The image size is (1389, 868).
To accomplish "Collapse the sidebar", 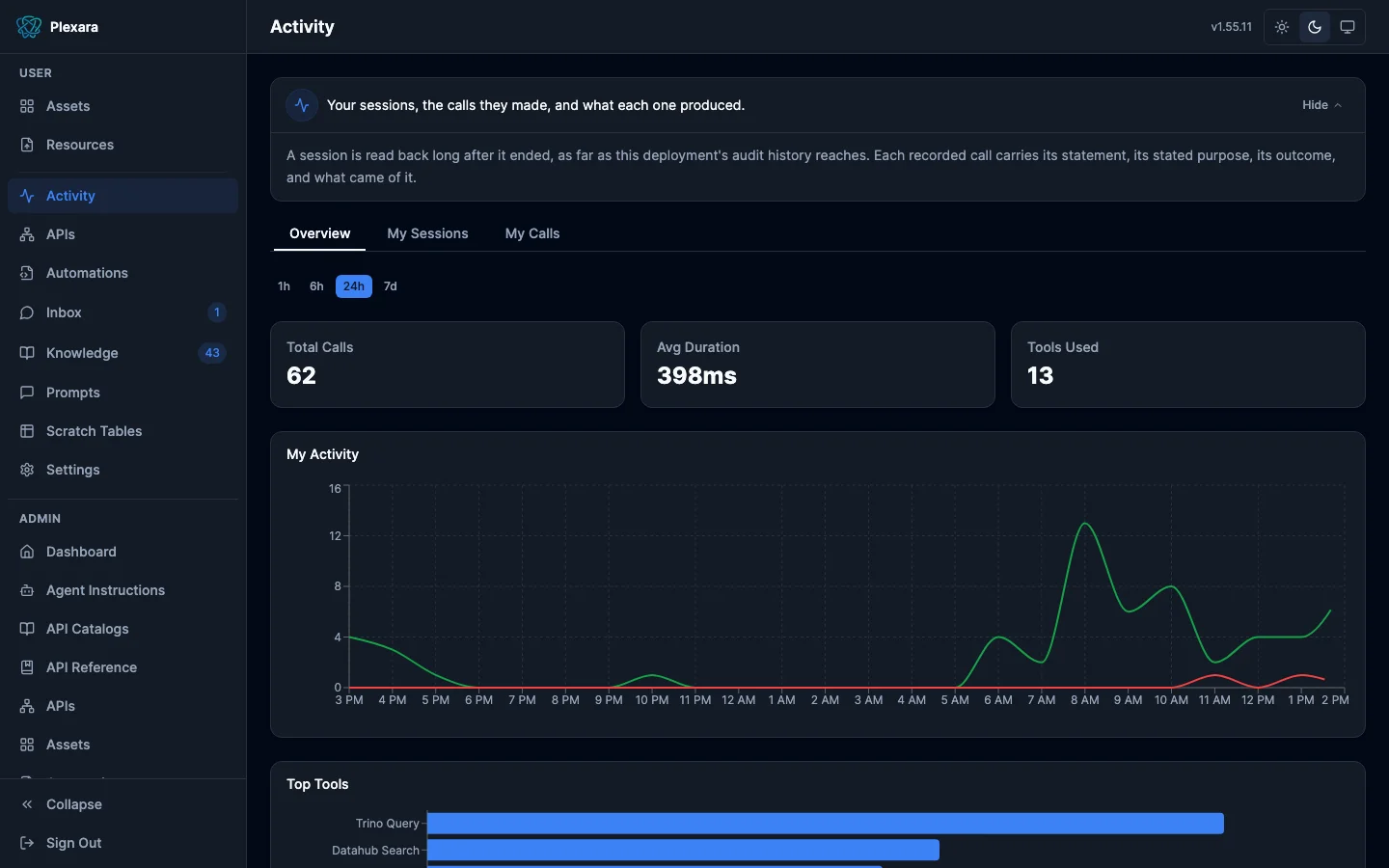I will coord(123,804).
